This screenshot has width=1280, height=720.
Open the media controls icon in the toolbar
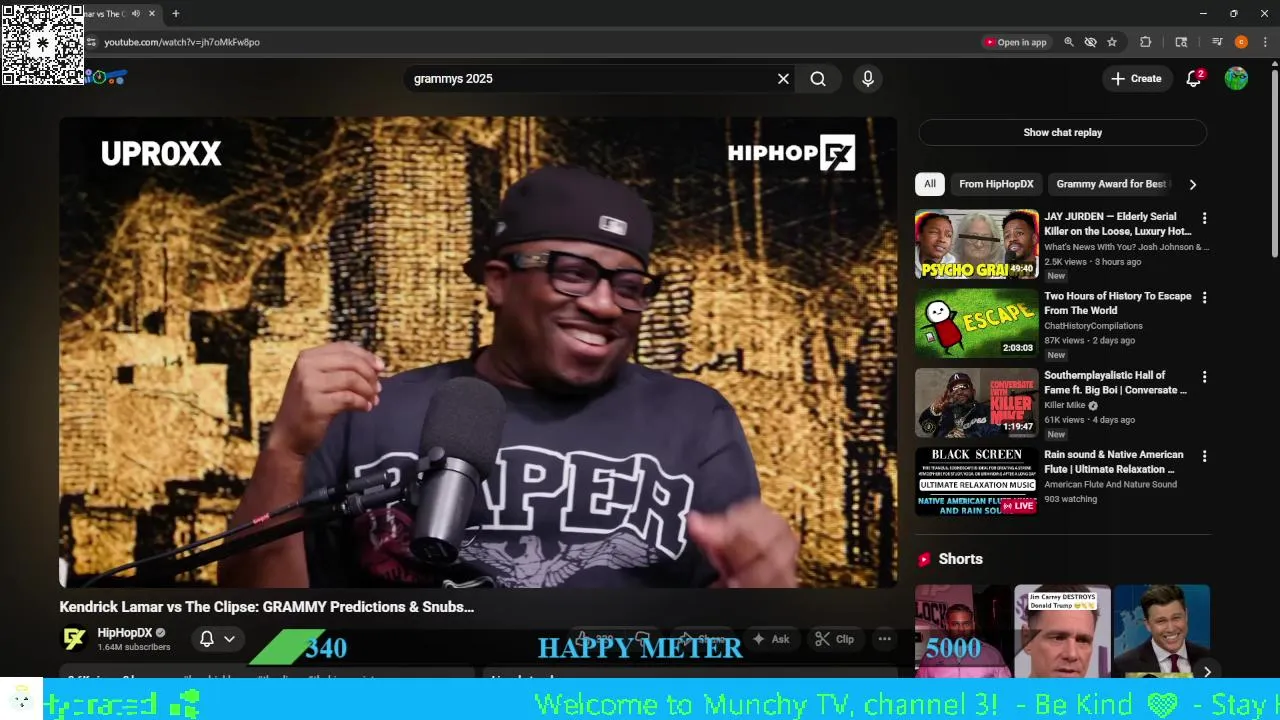(x=1217, y=42)
